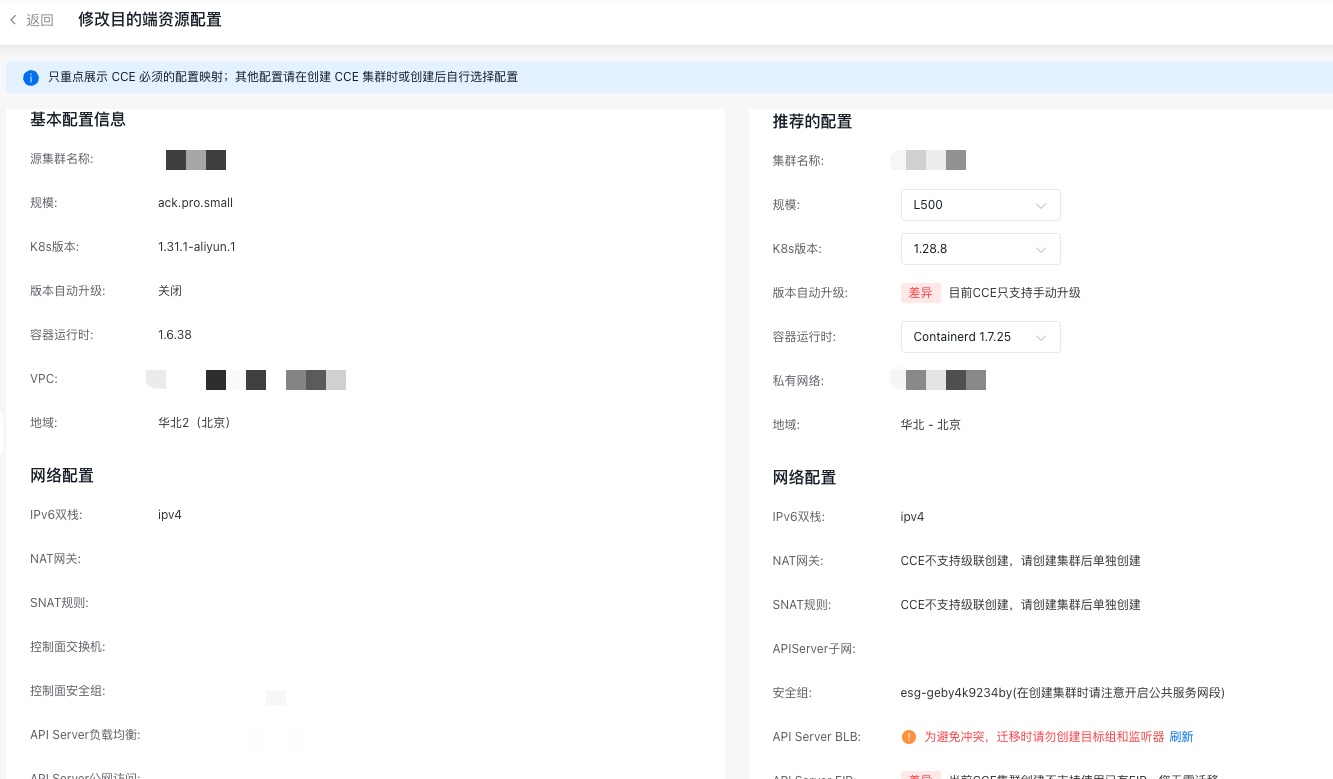1333x779 pixels.
Task: Select the 1.31.1-aliyun.1 version text
Action: 197,247
